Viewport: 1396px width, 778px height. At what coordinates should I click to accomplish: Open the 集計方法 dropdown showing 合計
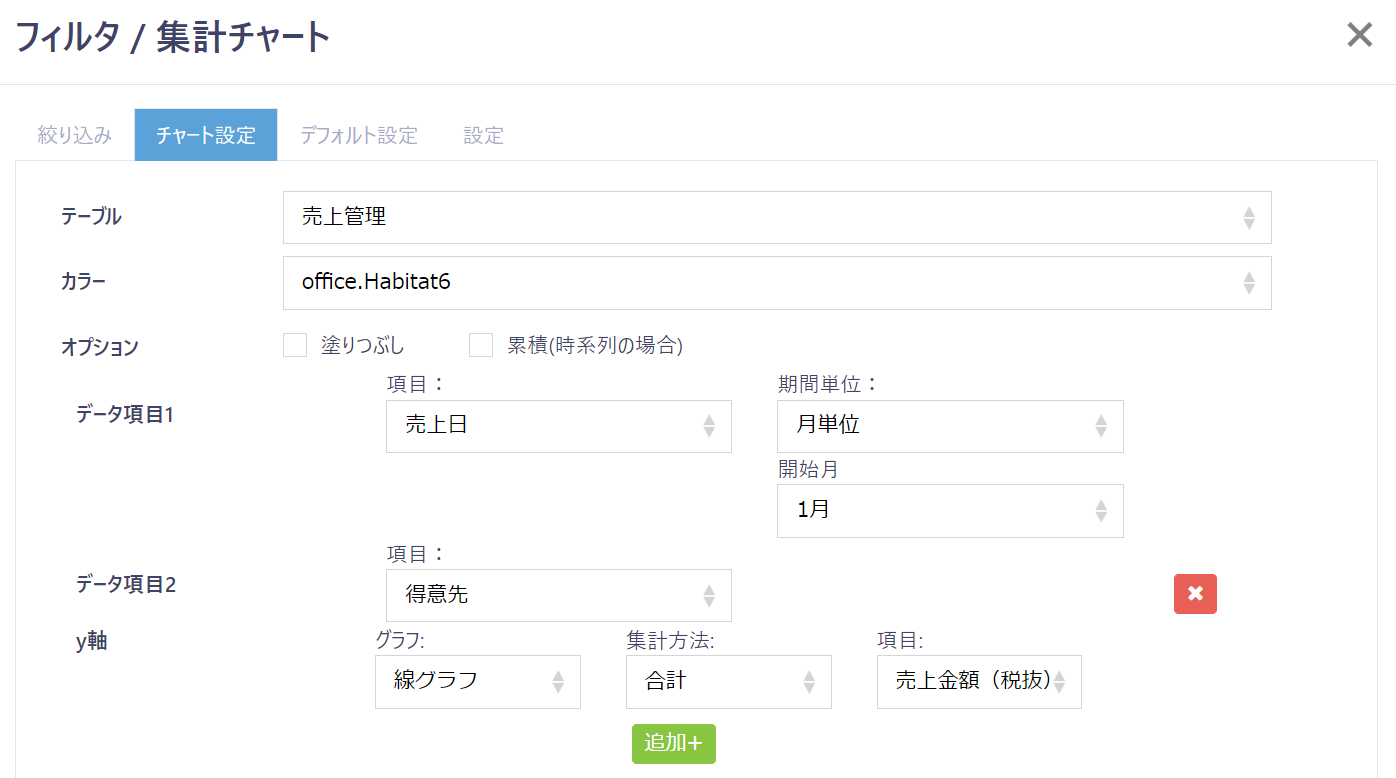(728, 682)
